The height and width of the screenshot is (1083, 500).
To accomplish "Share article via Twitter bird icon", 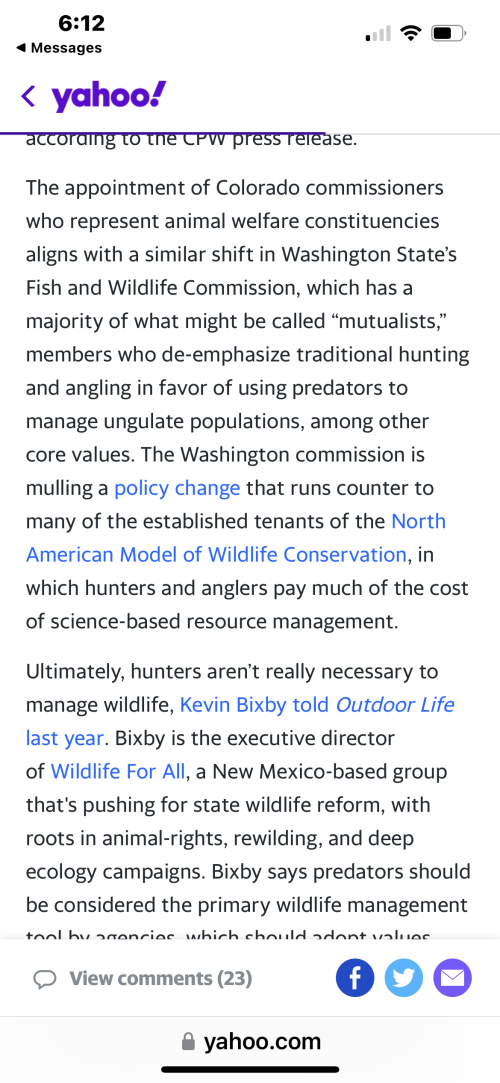I will pyautogui.click(x=403, y=978).
